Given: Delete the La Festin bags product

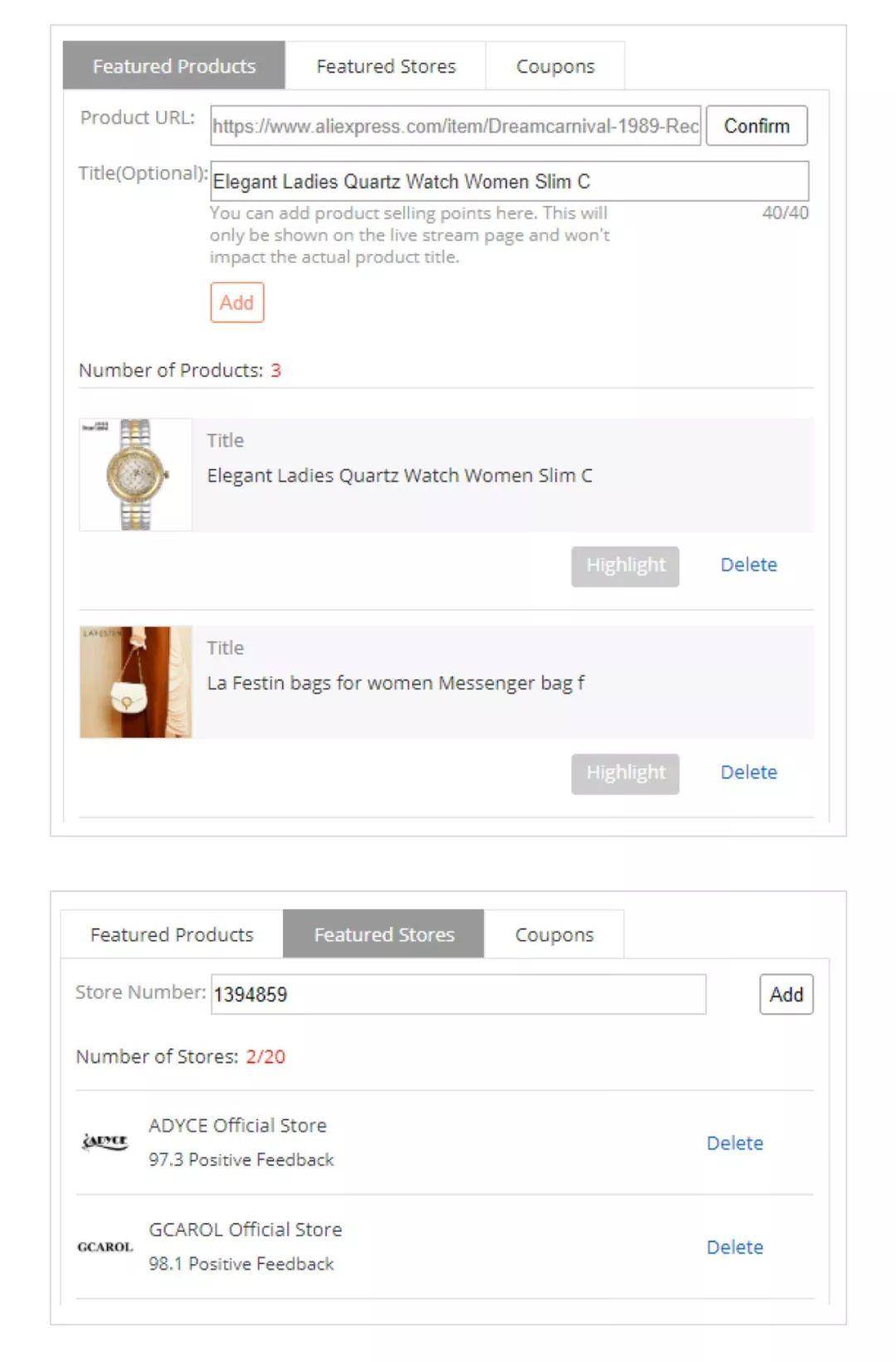Looking at the screenshot, I should pos(748,773).
